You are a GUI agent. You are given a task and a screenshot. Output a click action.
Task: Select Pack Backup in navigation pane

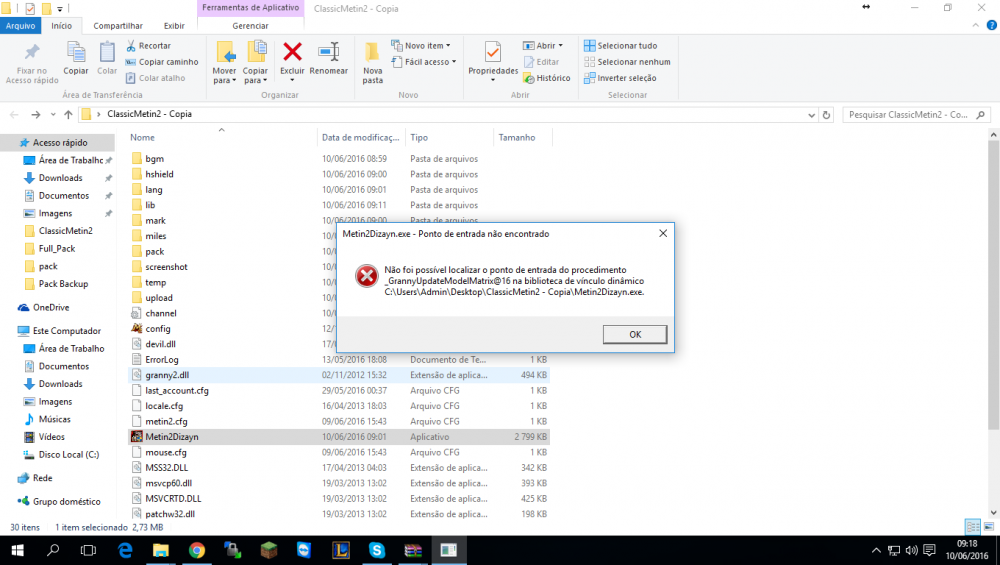pyautogui.click(x=63, y=284)
